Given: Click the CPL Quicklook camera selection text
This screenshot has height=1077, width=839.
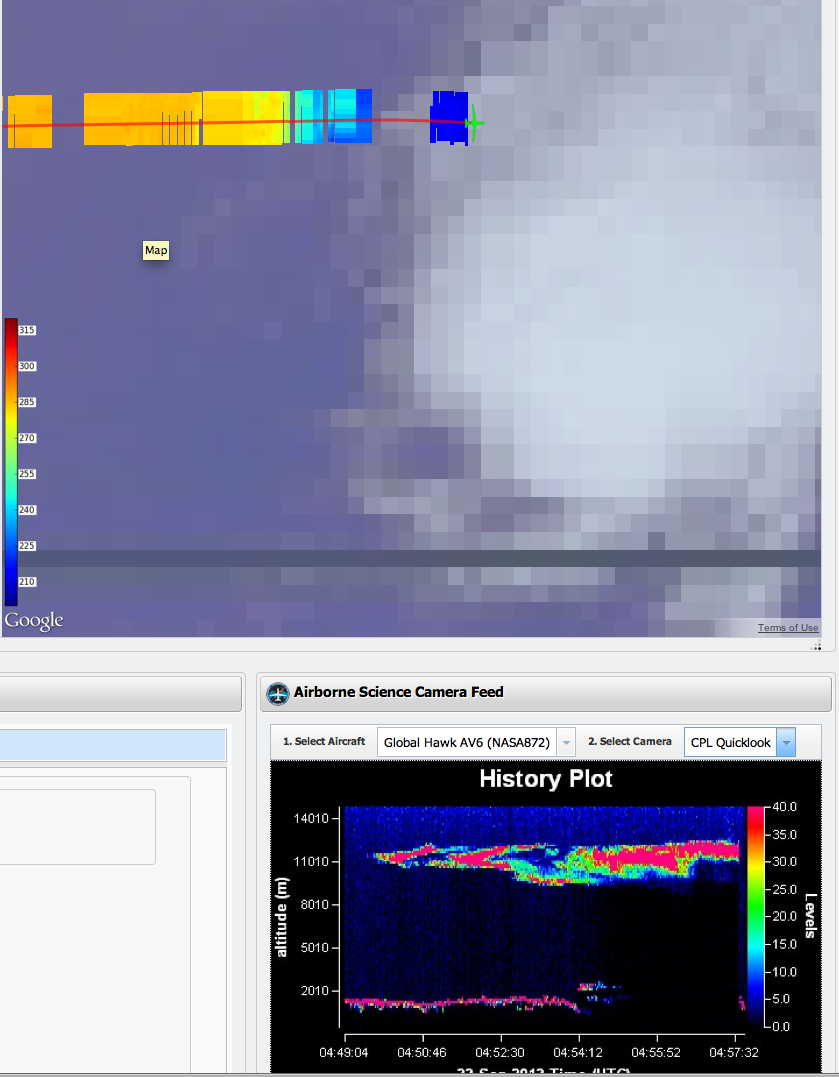Looking at the screenshot, I should point(730,743).
